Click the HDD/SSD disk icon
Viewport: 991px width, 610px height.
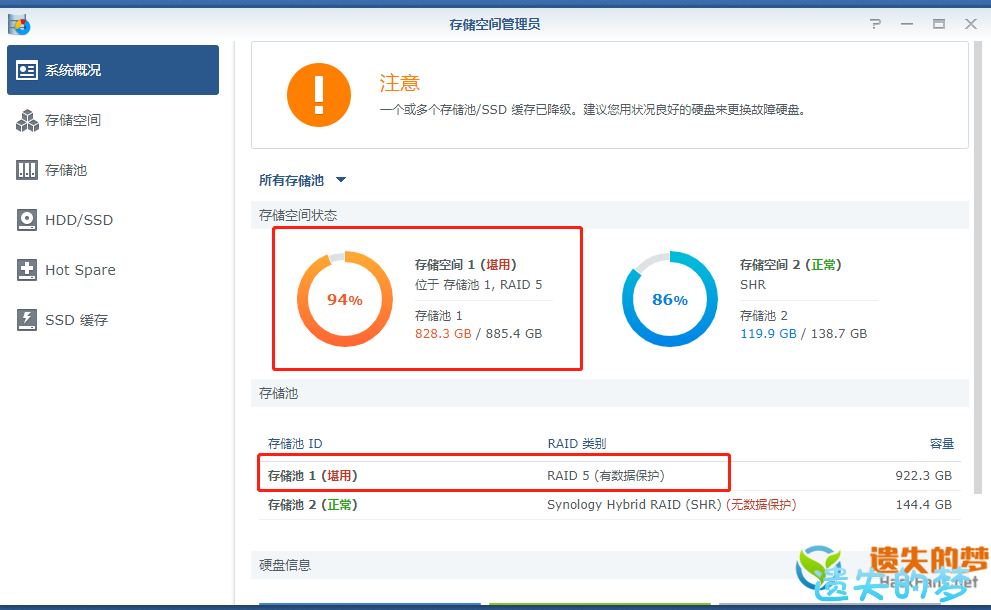click(x=27, y=220)
